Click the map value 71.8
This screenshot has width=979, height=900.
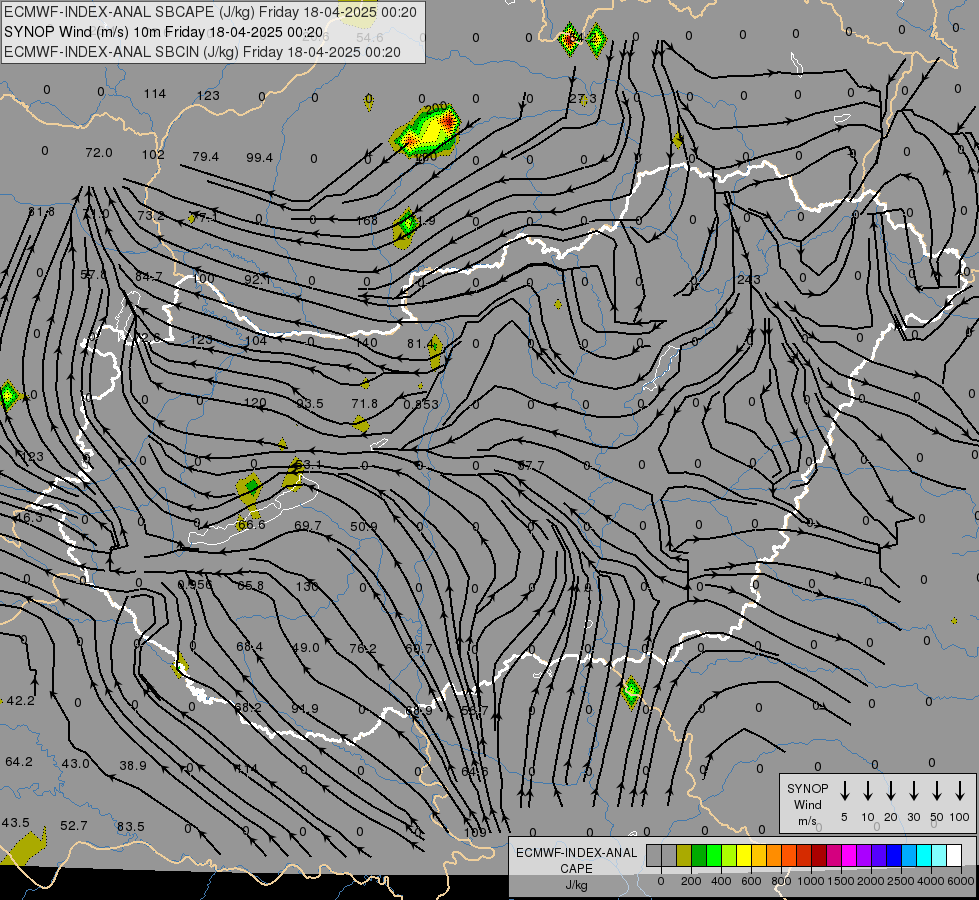point(365,403)
